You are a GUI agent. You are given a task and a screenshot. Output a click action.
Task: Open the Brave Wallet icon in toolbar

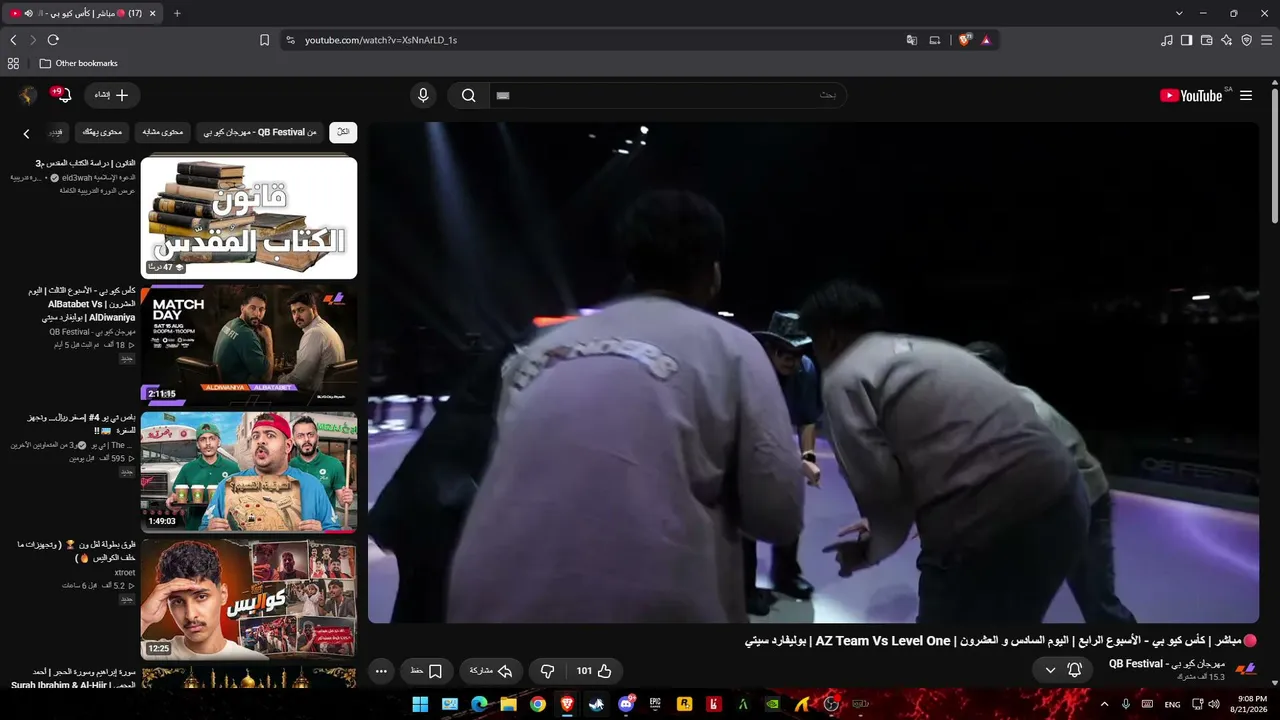point(1206,40)
